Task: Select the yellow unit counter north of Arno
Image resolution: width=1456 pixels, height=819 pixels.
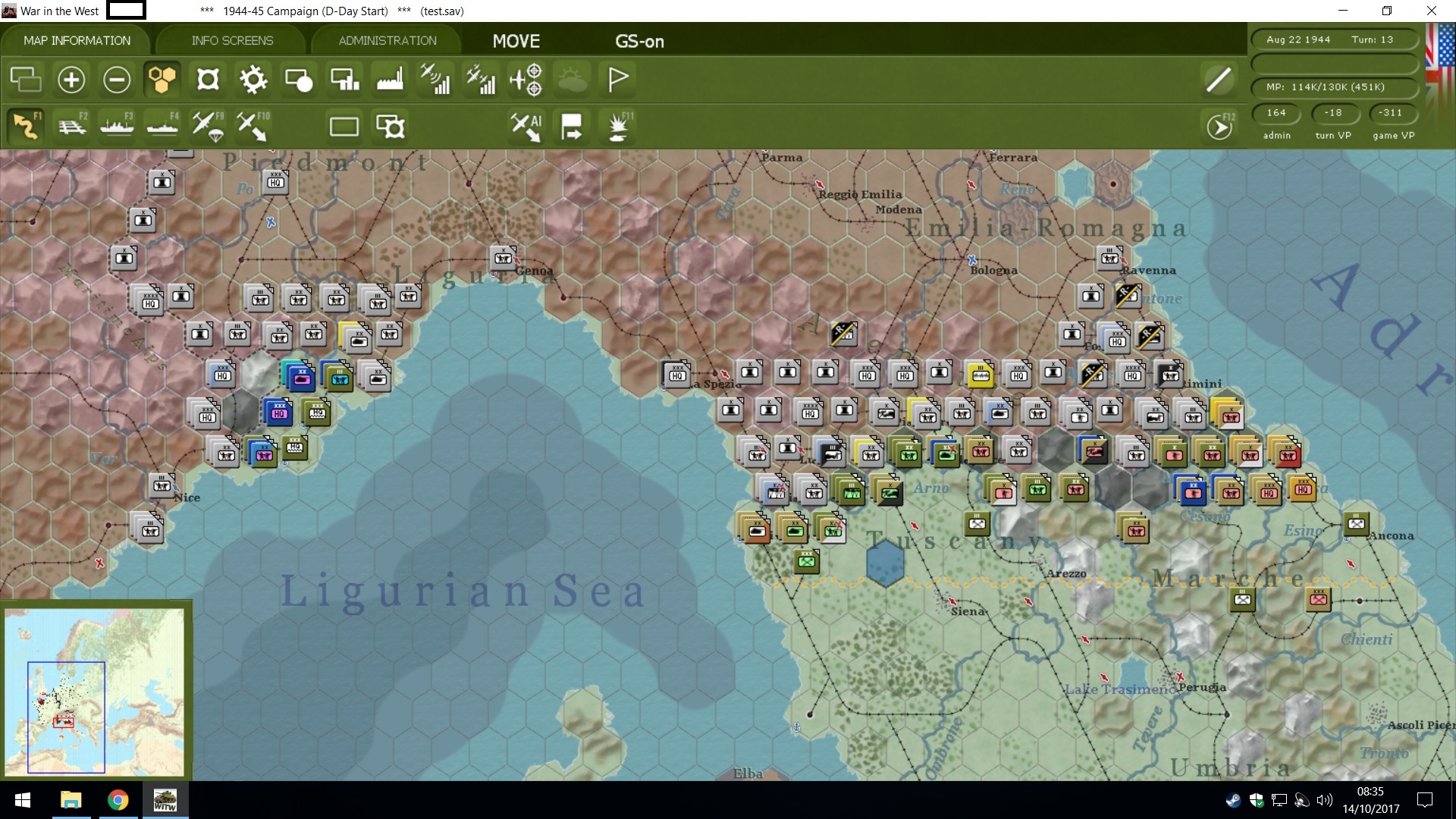Action: point(980,374)
